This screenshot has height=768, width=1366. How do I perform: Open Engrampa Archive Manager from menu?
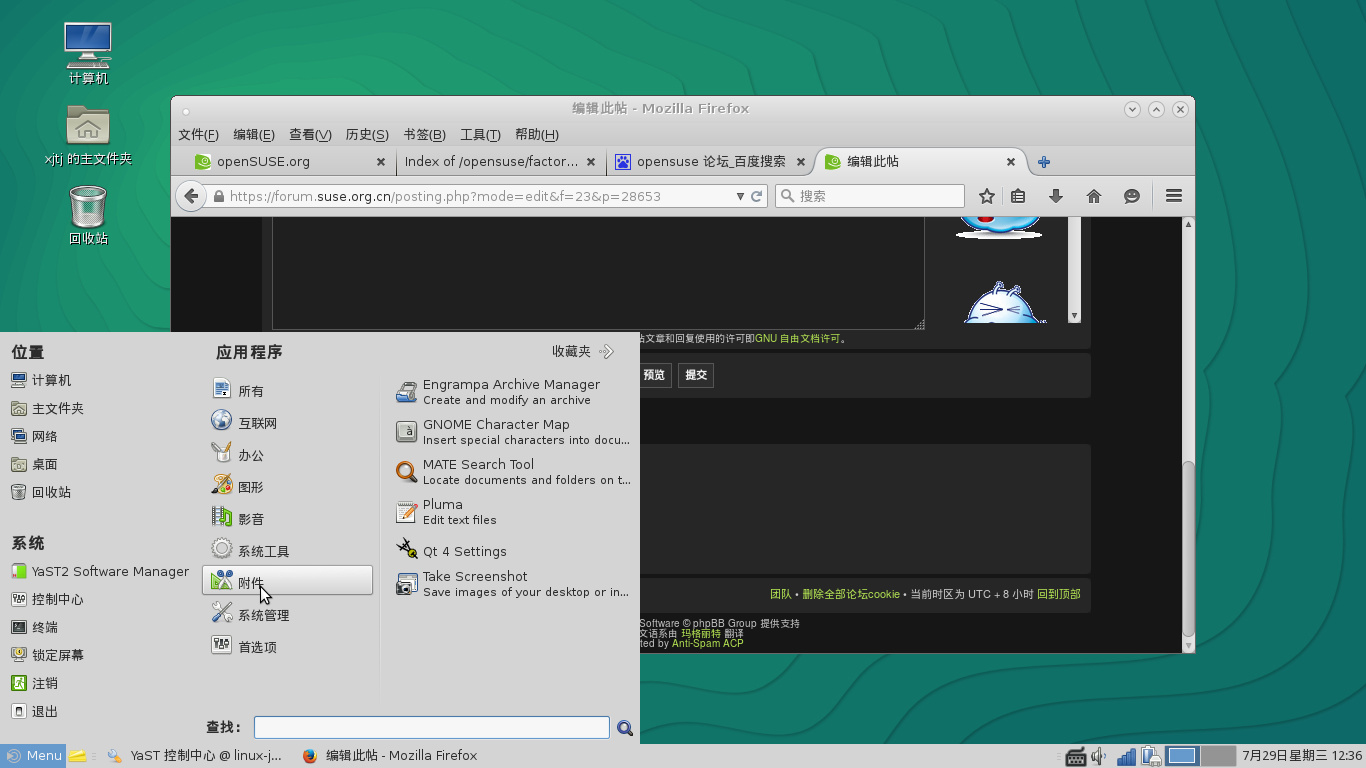click(x=513, y=392)
